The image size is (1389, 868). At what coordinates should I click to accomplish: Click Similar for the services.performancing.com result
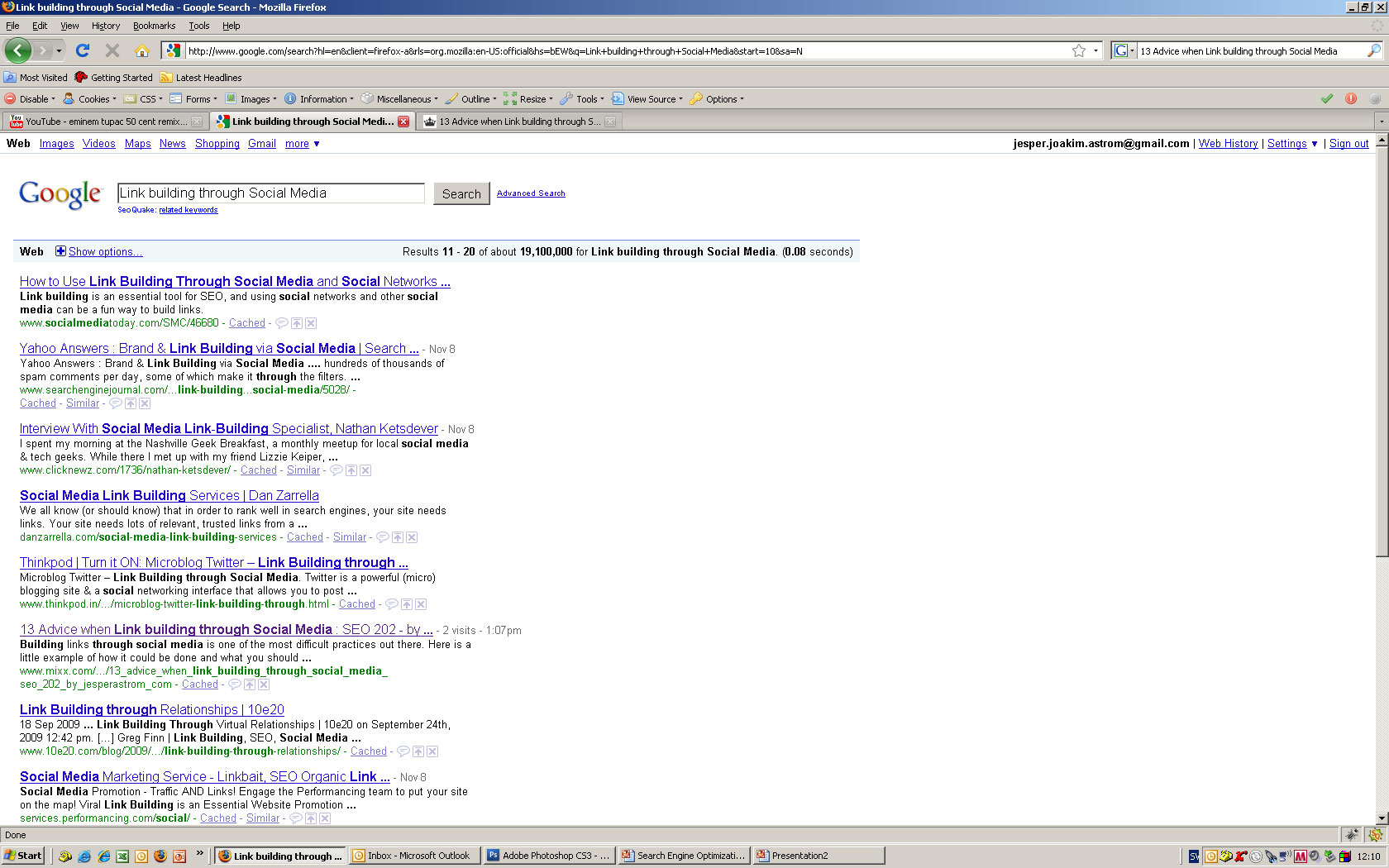tap(263, 818)
